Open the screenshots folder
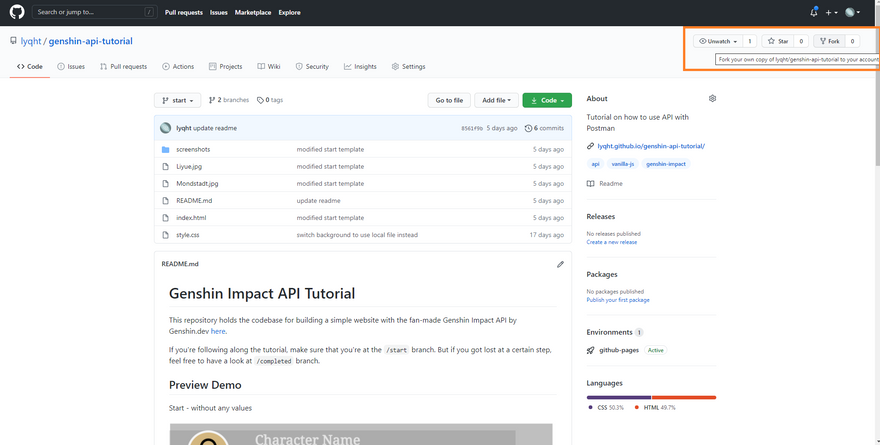Viewport: 880px width, 445px height. click(x=193, y=149)
